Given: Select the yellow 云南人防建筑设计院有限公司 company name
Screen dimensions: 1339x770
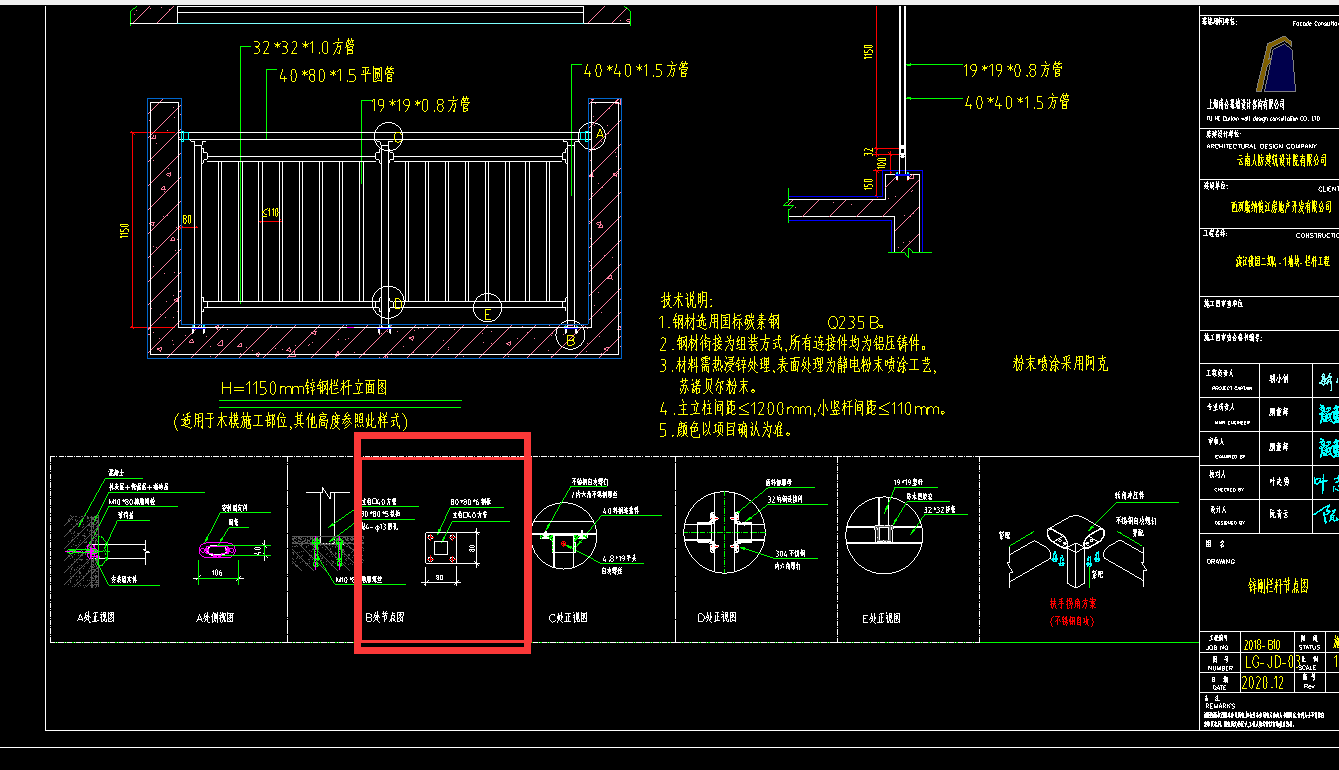Looking at the screenshot, I should 1281,160.
